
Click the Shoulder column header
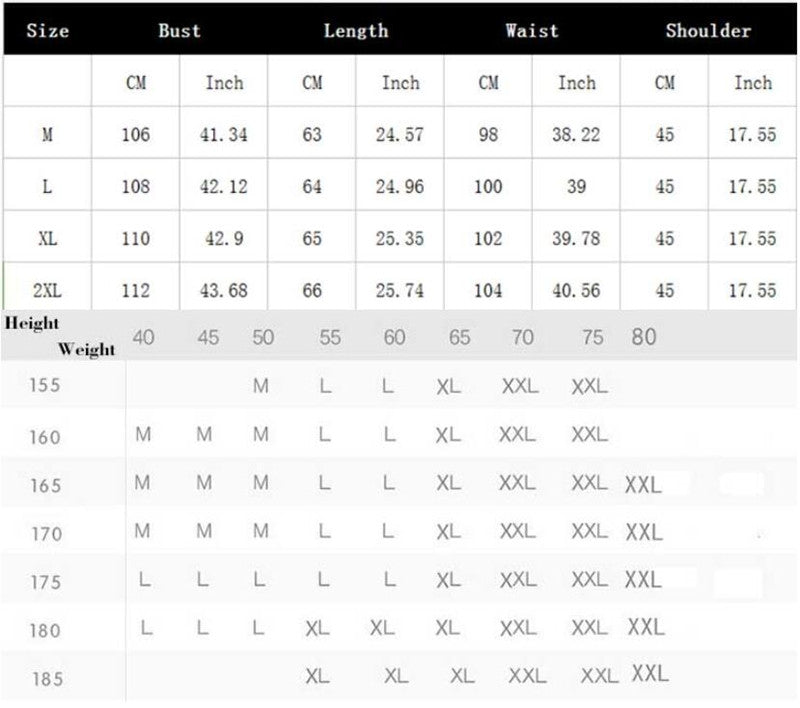click(x=708, y=30)
